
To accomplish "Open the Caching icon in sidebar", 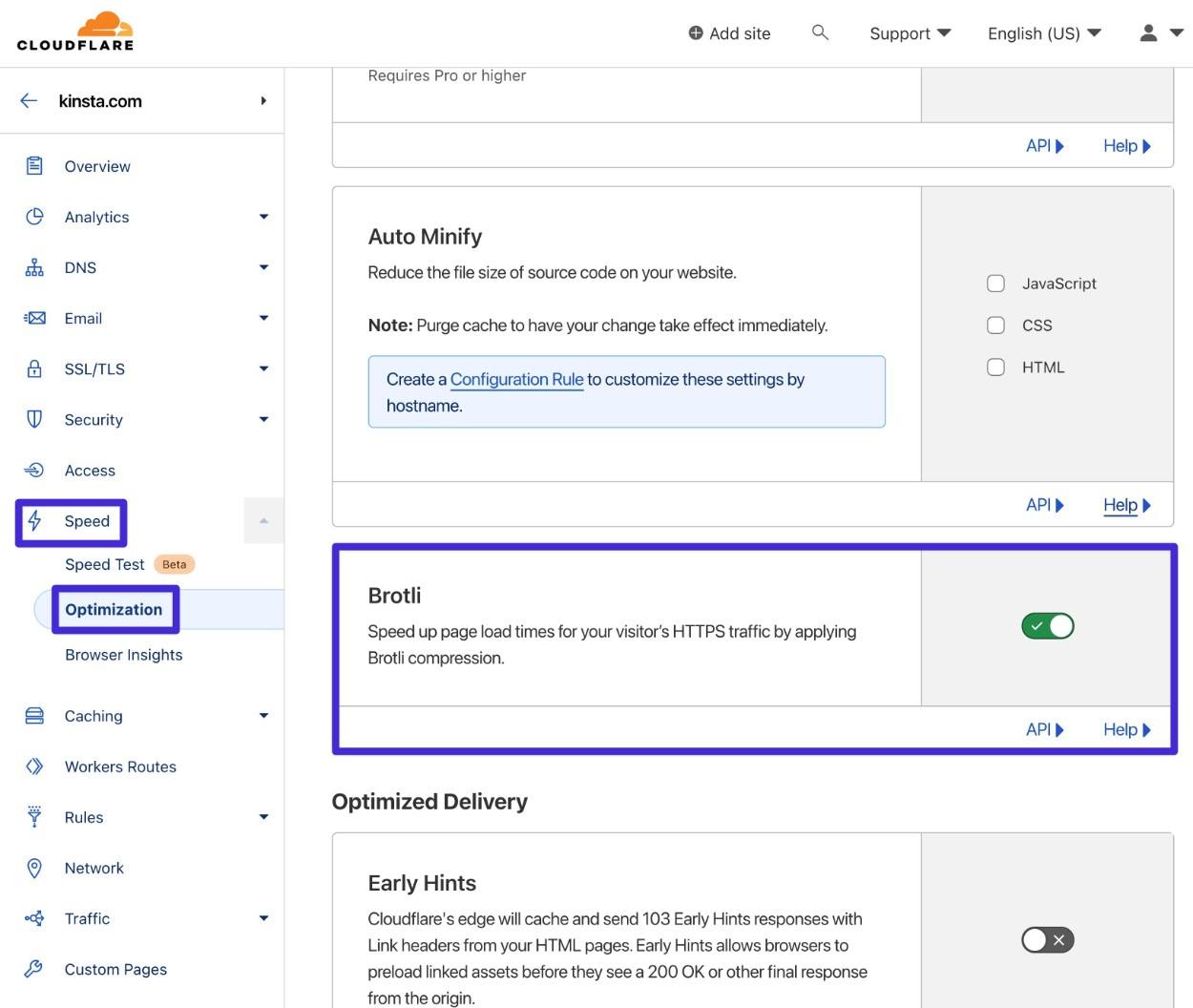I will (x=32, y=713).
